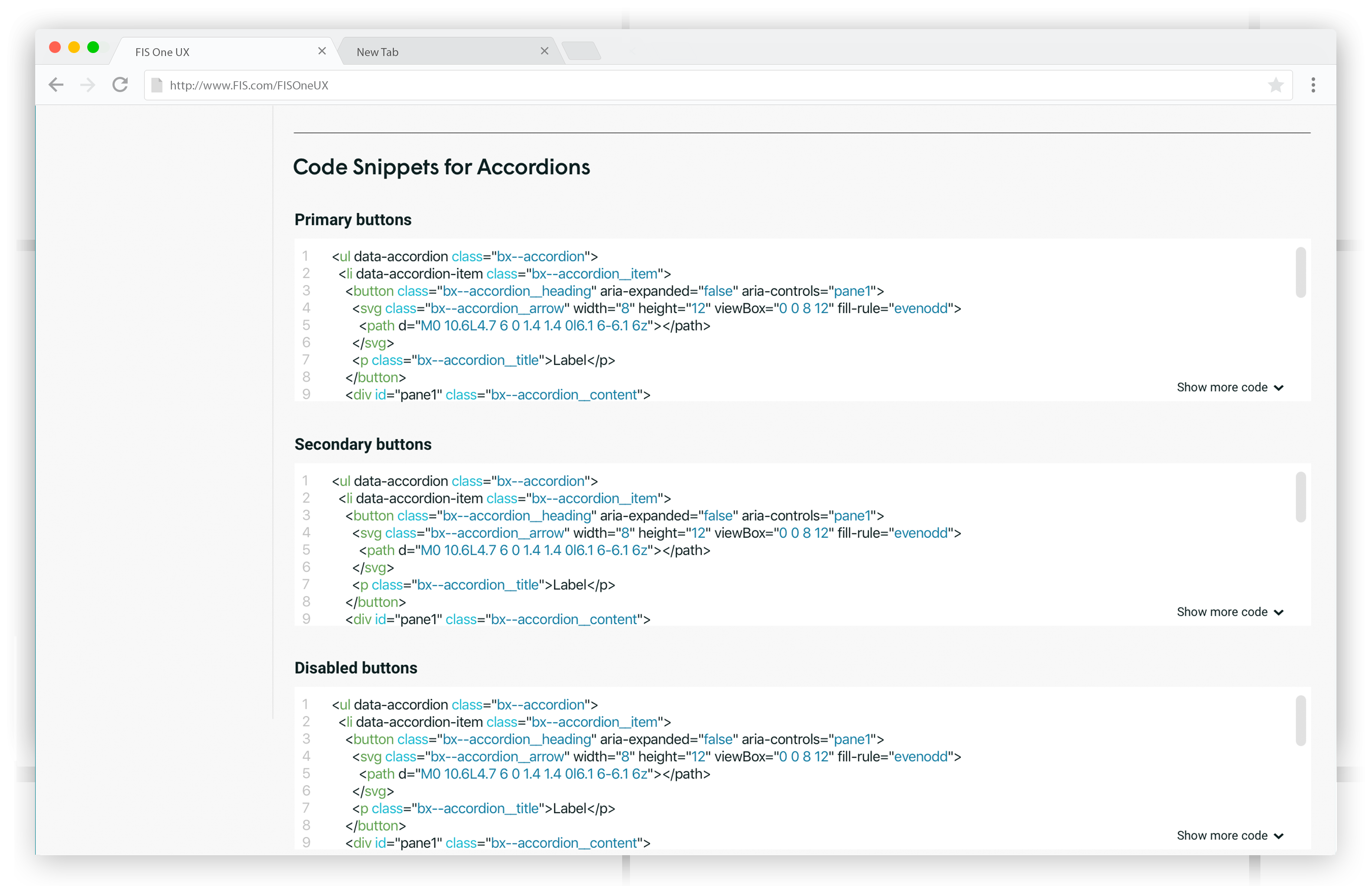This screenshot has height=886, width=1372.
Task: Bookmark the page using the star icon
Action: (x=1276, y=85)
